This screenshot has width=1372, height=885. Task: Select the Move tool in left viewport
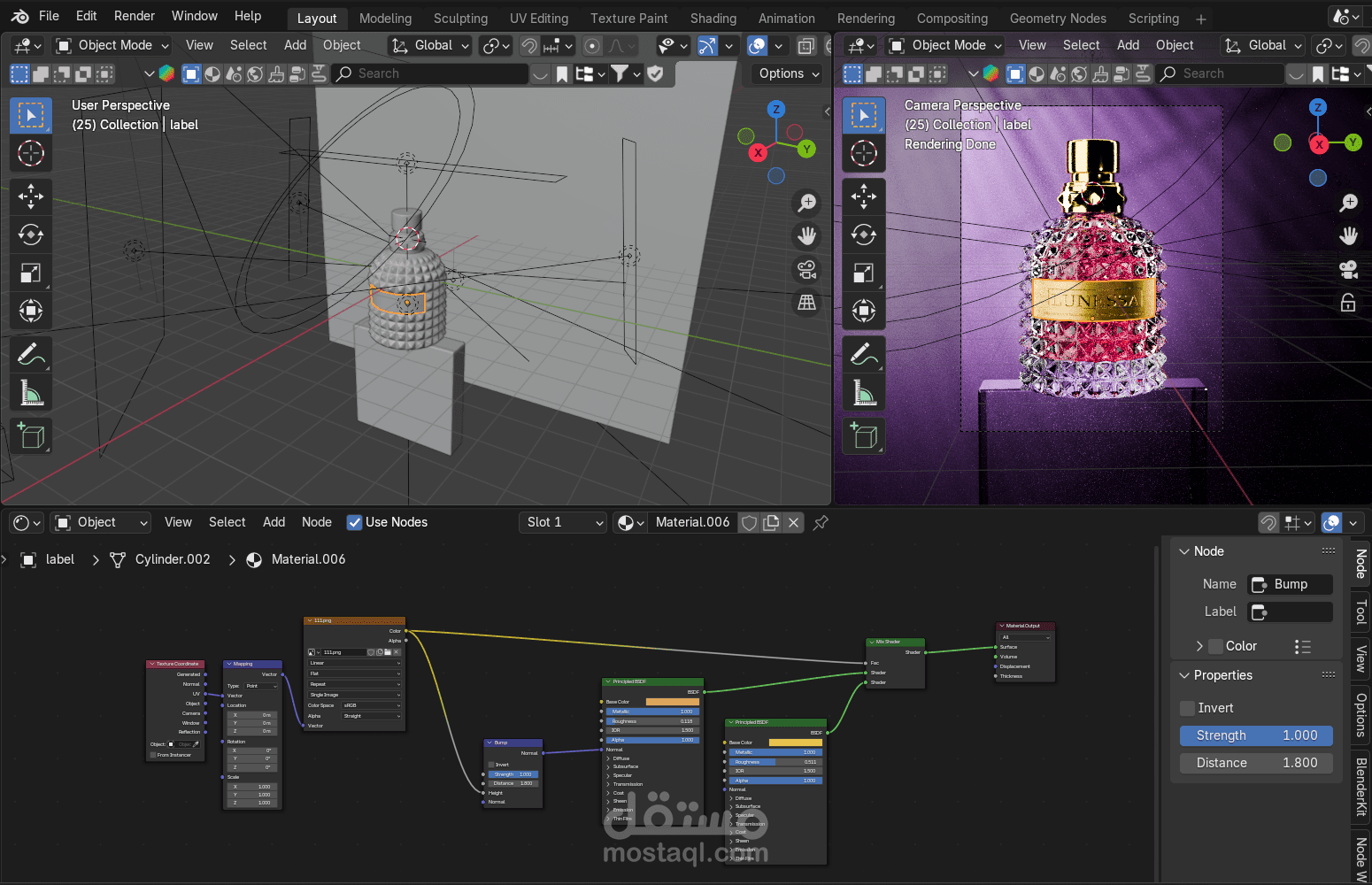click(x=31, y=196)
